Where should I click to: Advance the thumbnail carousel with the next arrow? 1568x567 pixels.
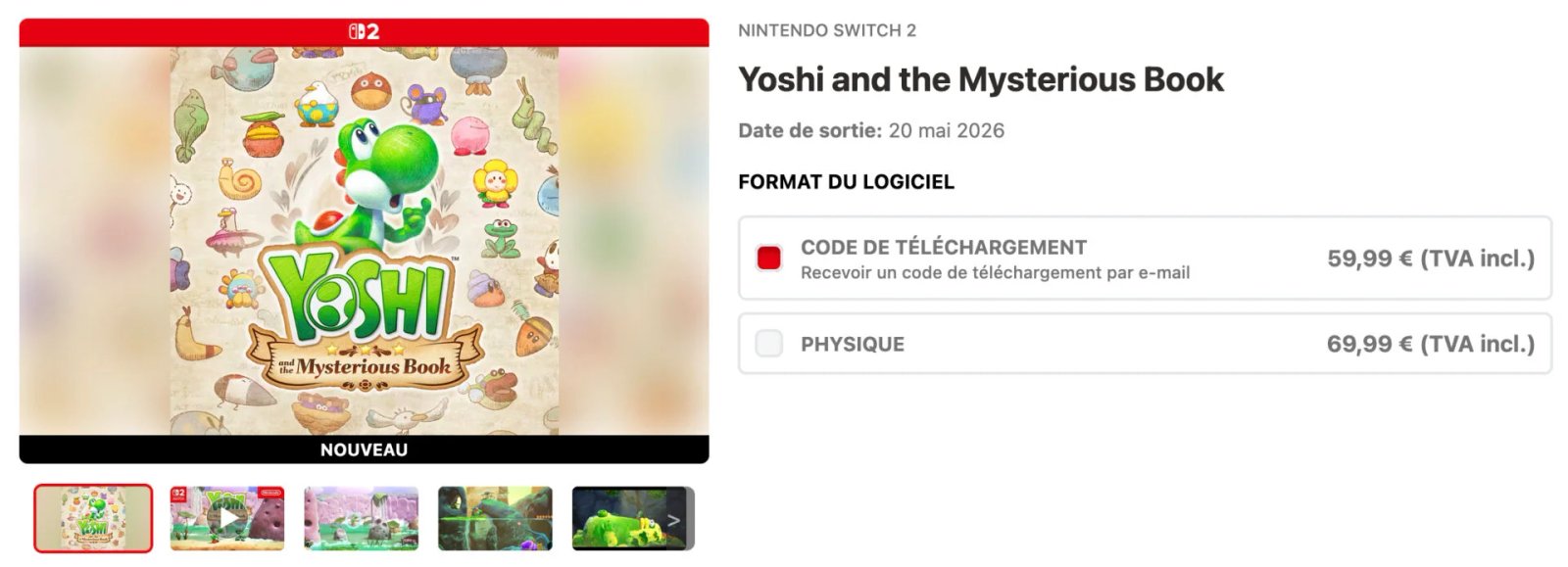(674, 520)
